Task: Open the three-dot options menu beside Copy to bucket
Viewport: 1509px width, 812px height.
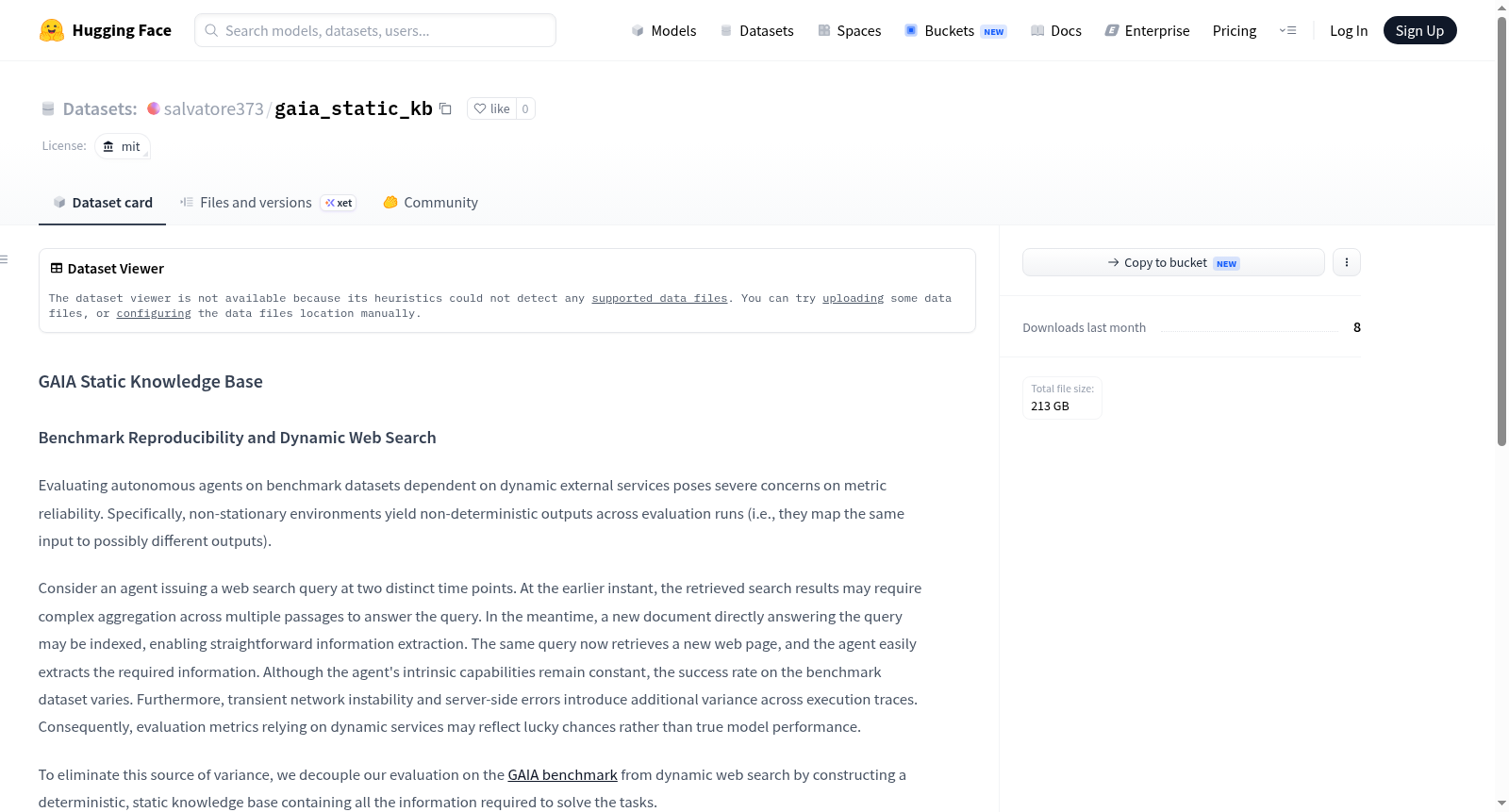Action: pos(1347,262)
